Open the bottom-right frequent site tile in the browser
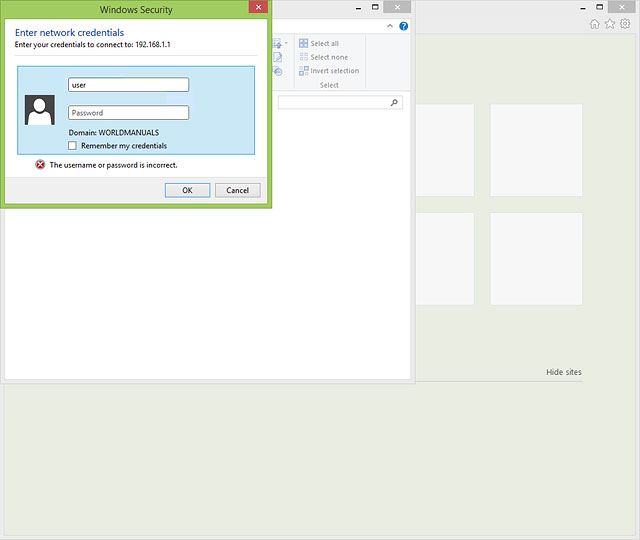The image size is (640, 540). click(536, 259)
